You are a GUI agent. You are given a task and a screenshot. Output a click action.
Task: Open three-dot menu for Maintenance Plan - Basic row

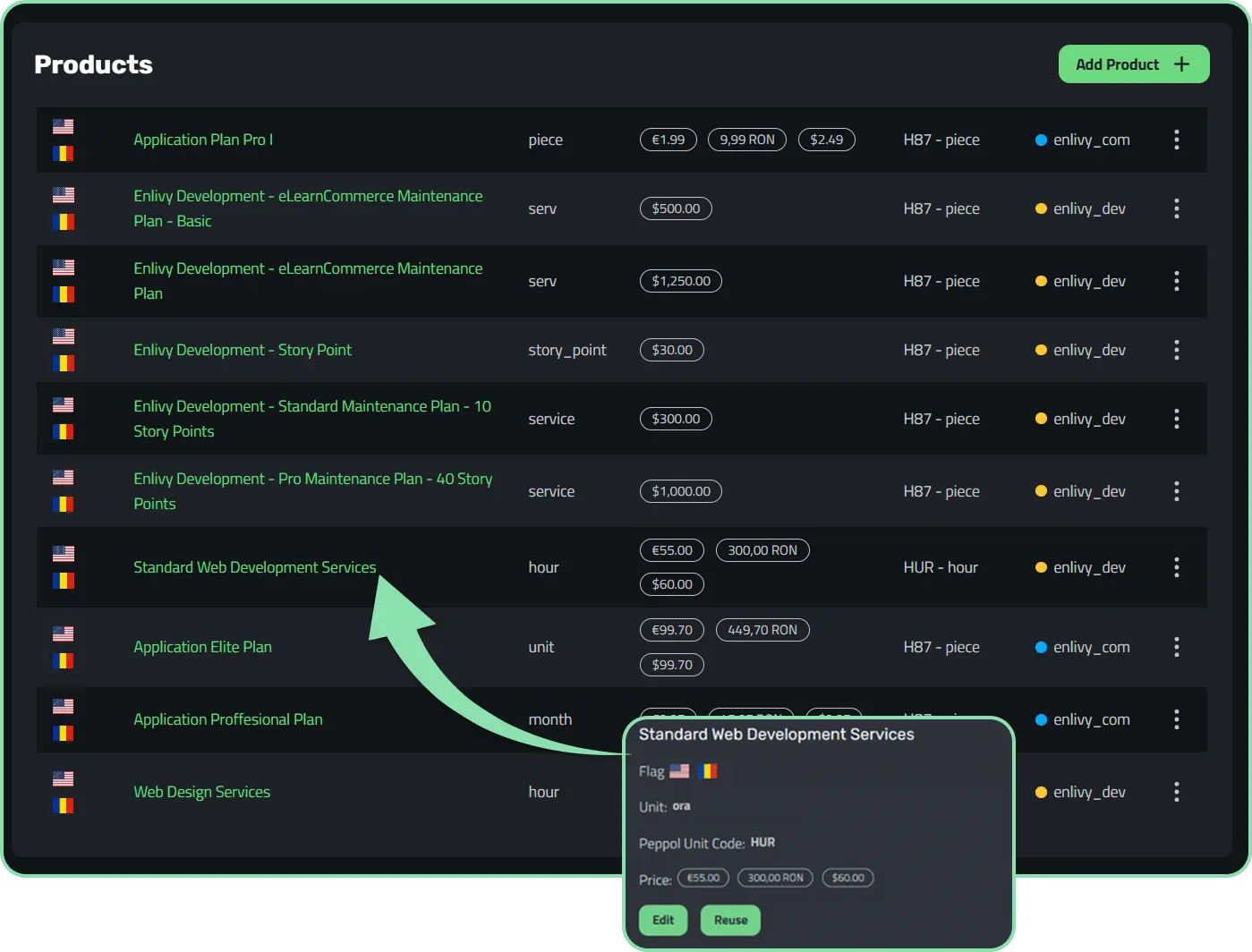[x=1176, y=208]
